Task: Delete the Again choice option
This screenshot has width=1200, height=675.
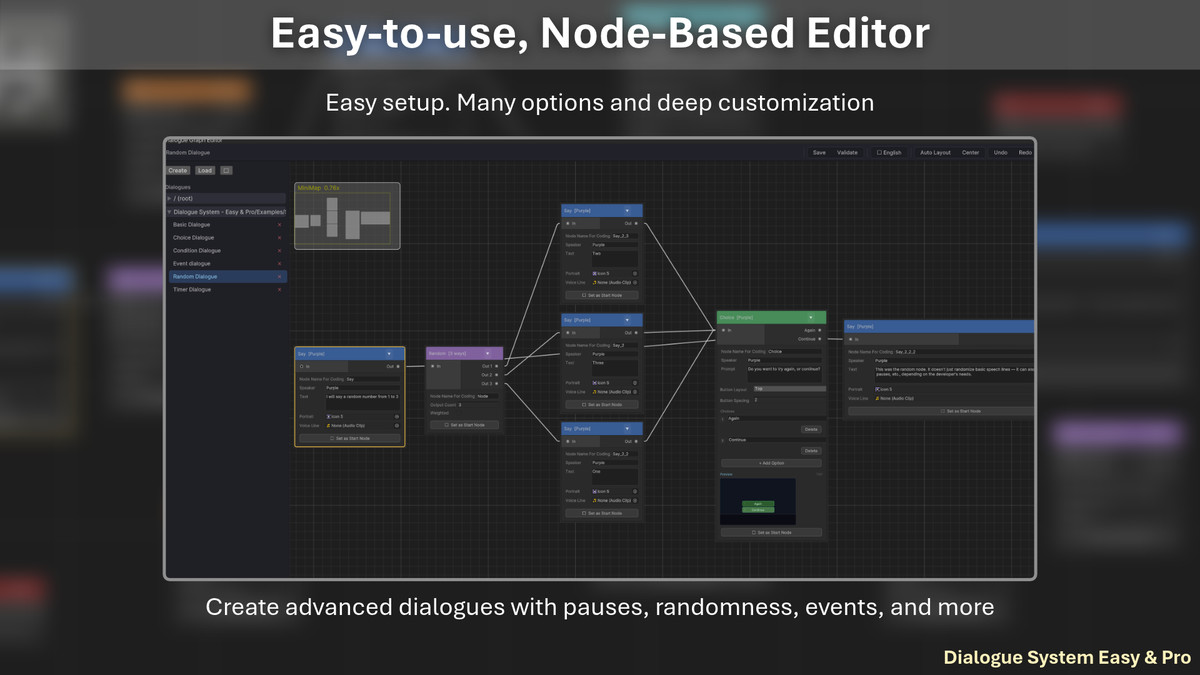Action: click(811, 429)
